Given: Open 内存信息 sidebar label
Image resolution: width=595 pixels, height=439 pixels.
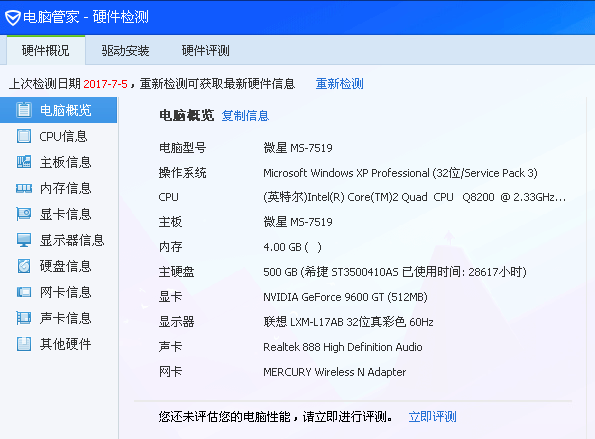Looking at the screenshot, I should [66, 188].
